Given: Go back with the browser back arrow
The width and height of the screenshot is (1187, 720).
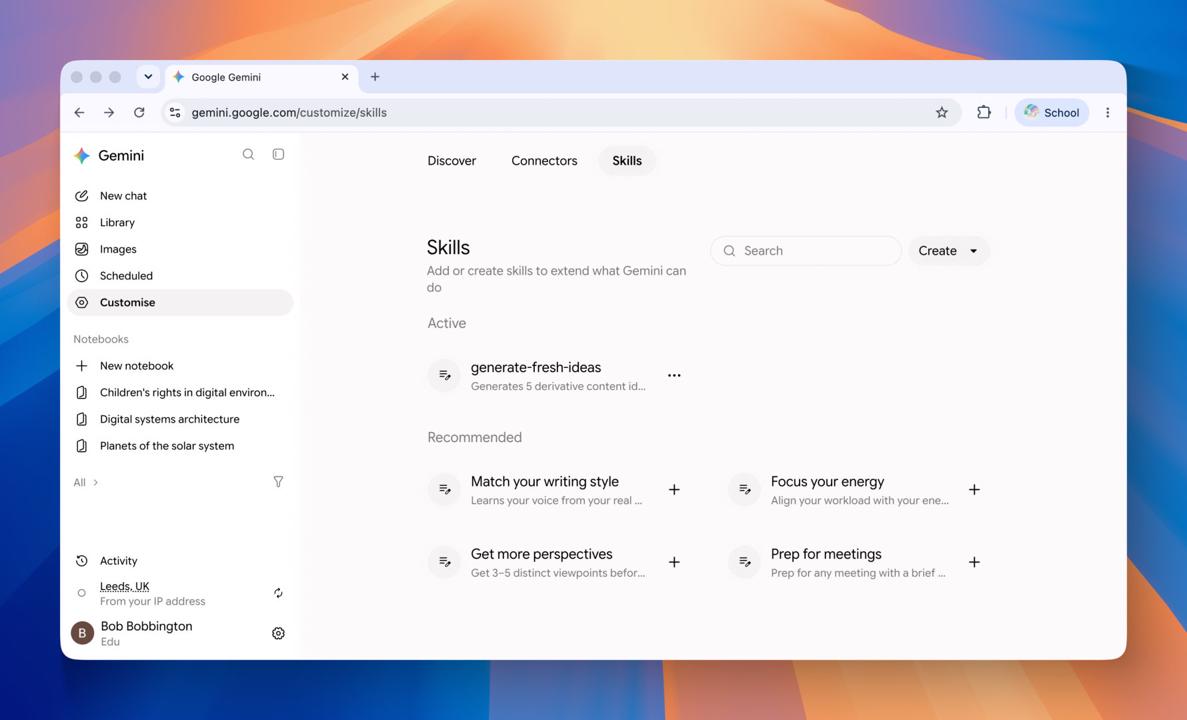Looking at the screenshot, I should [79, 112].
